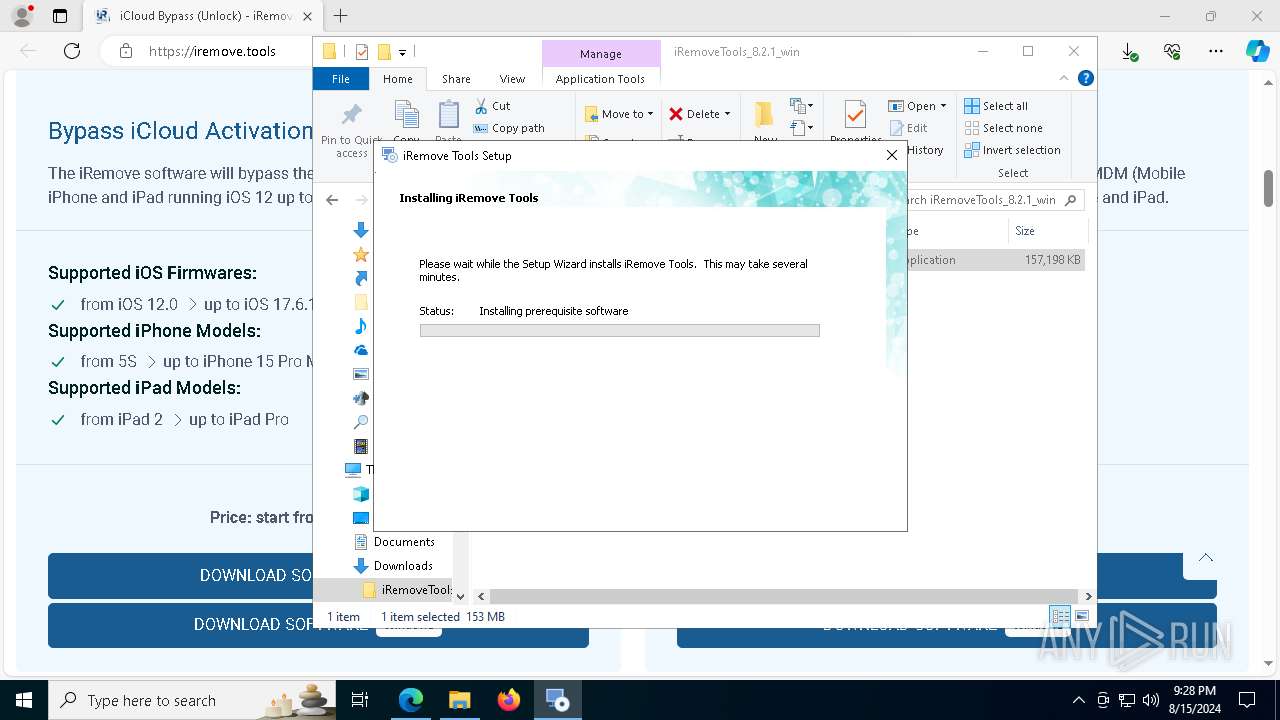Open the Easy access dropdown in ribbon
Viewport: 1280px width, 720px height.
coord(800,128)
